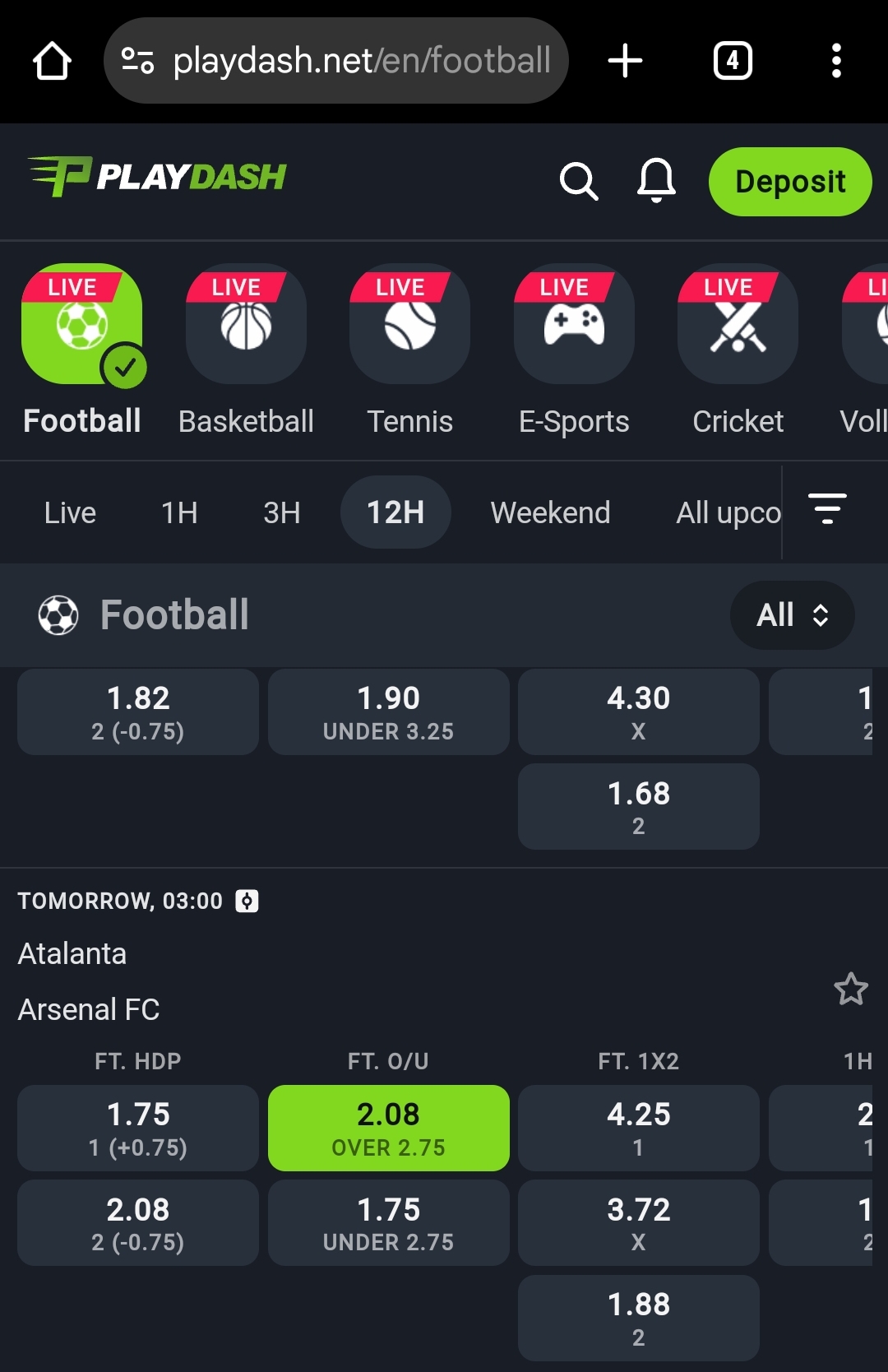Open the search magnifier icon

[x=579, y=181]
